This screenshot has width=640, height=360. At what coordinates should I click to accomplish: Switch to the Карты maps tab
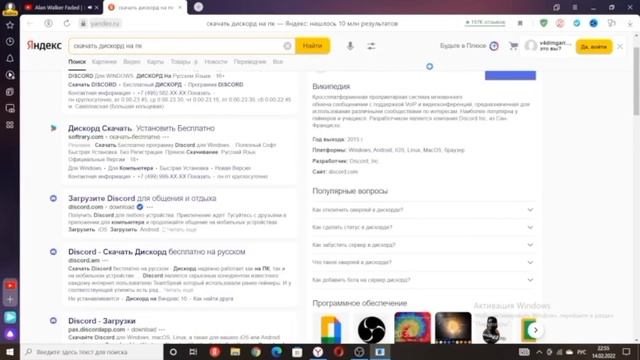pos(156,62)
